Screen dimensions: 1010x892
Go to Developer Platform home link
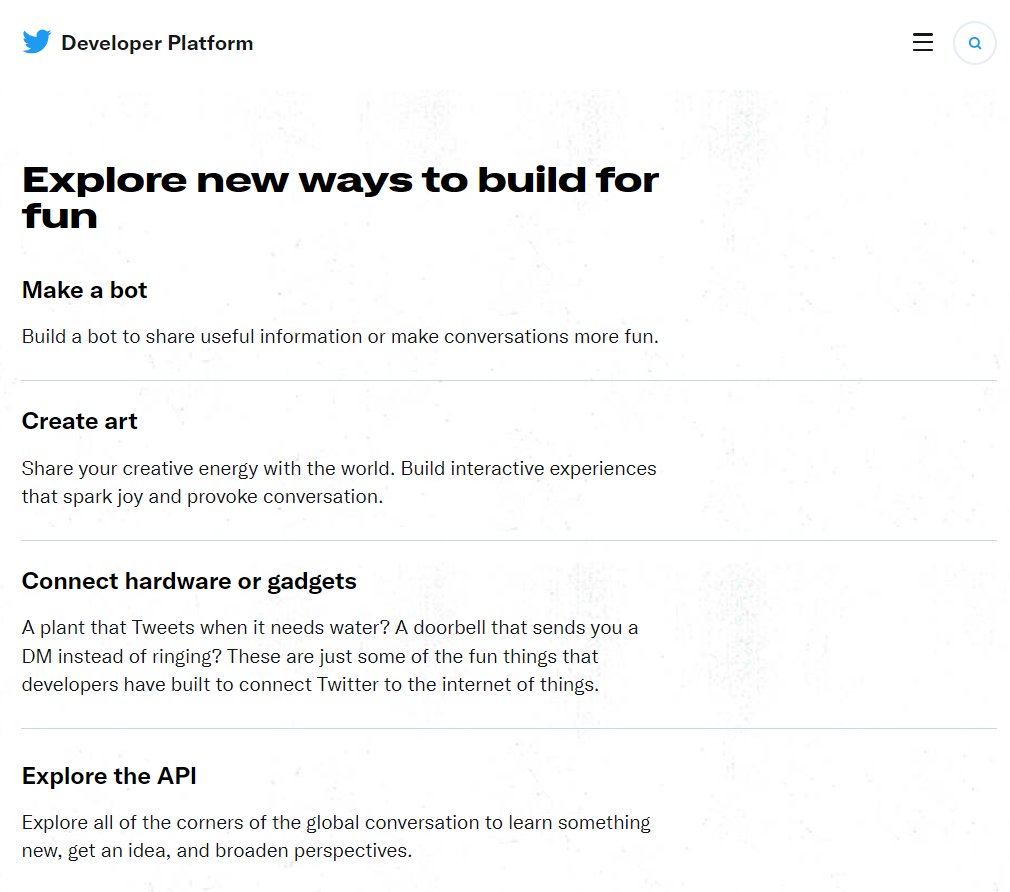tap(157, 43)
